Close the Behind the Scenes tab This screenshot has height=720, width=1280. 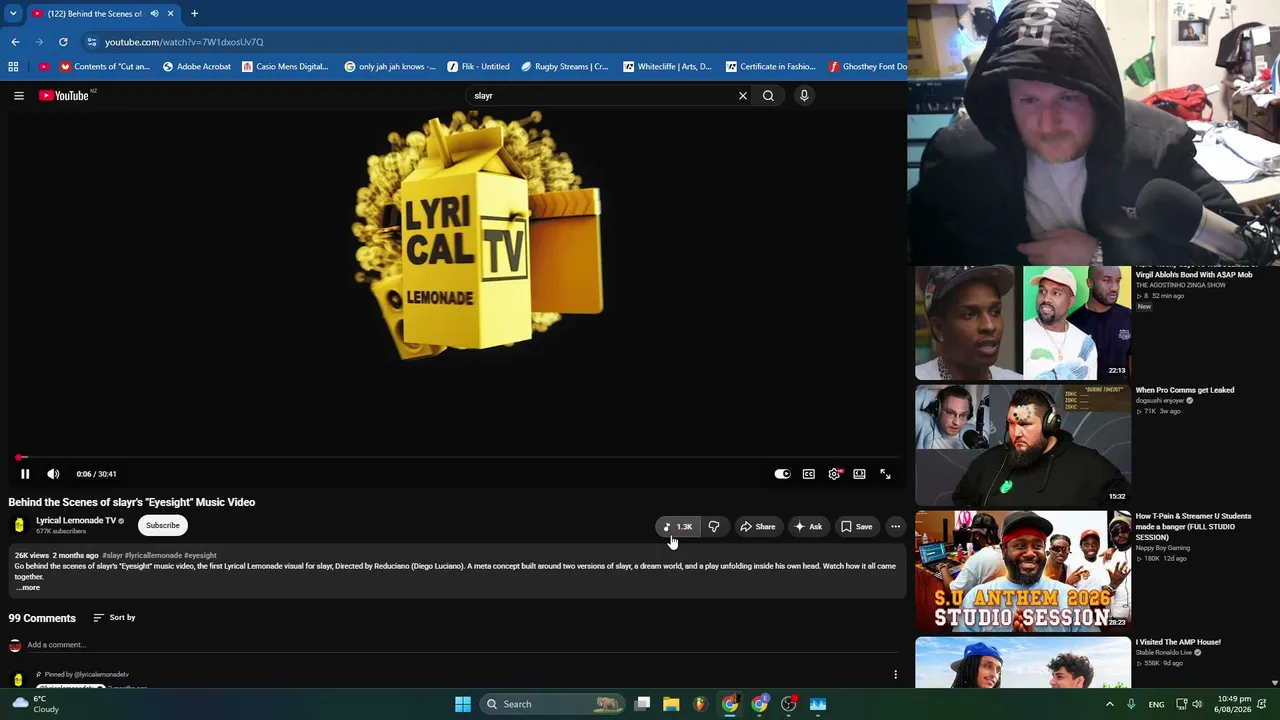click(170, 14)
